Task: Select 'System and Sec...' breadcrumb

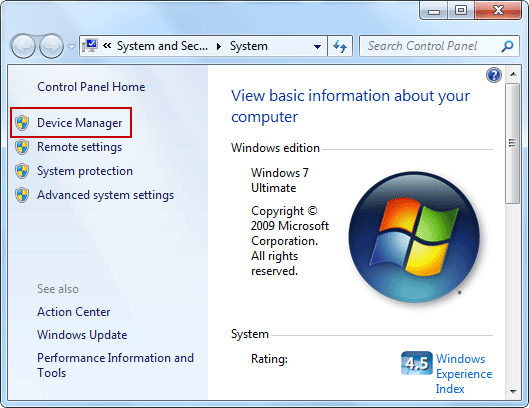Action: pyautogui.click(x=162, y=46)
